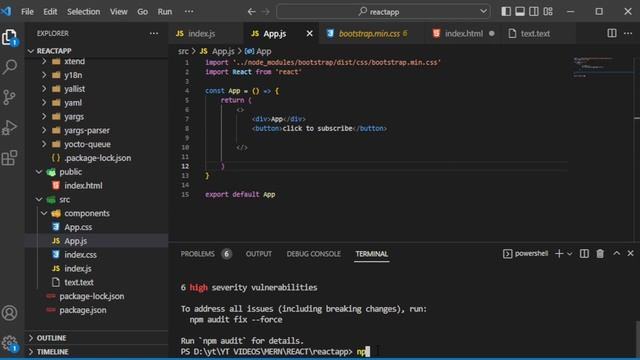
Task: Open the Accounts menu icon
Action: tap(9, 313)
